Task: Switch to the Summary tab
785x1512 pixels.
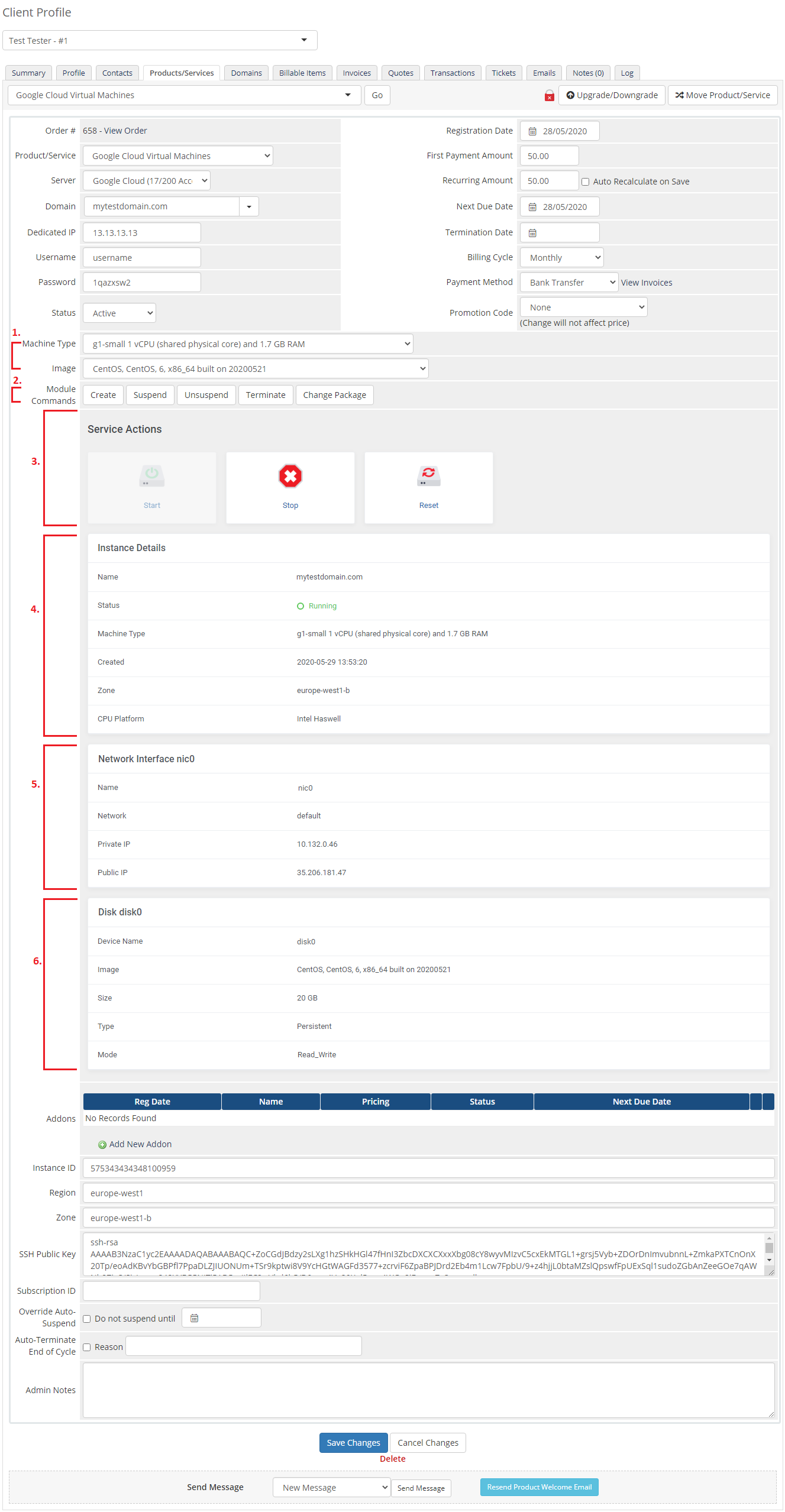Action: 28,73
